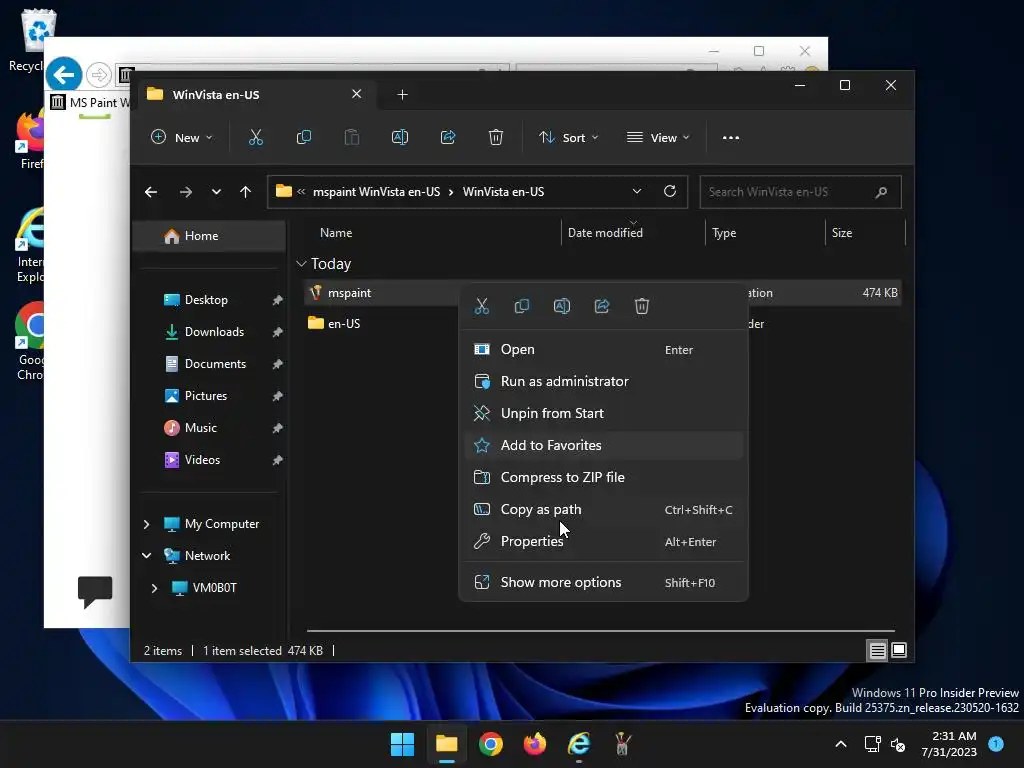Select Run as administrator

603,381
